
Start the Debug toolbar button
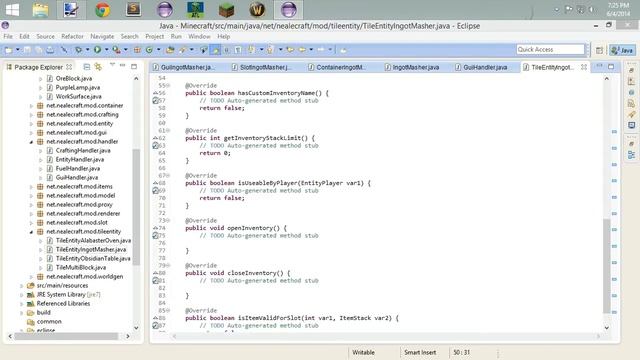[78, 50]
